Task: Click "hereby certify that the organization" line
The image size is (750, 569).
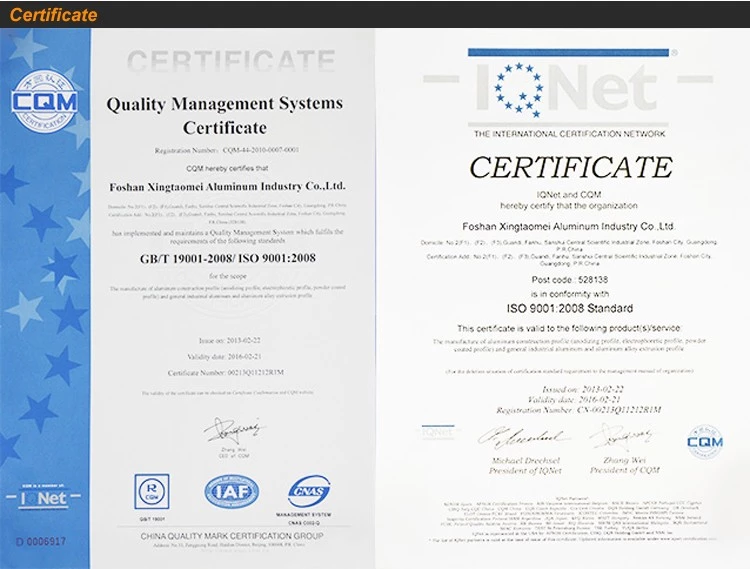Action: tap(569, 206)
